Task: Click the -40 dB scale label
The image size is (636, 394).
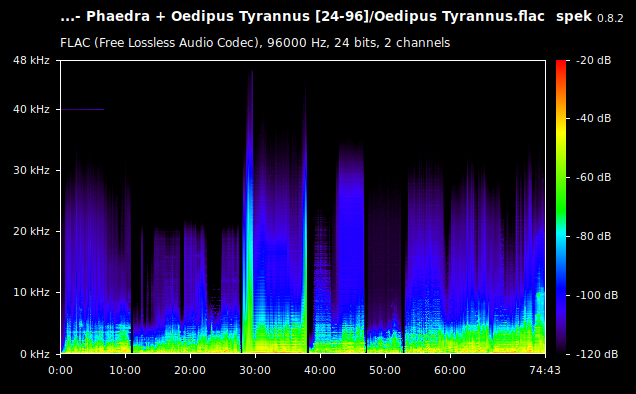Action: pos(593,118)
